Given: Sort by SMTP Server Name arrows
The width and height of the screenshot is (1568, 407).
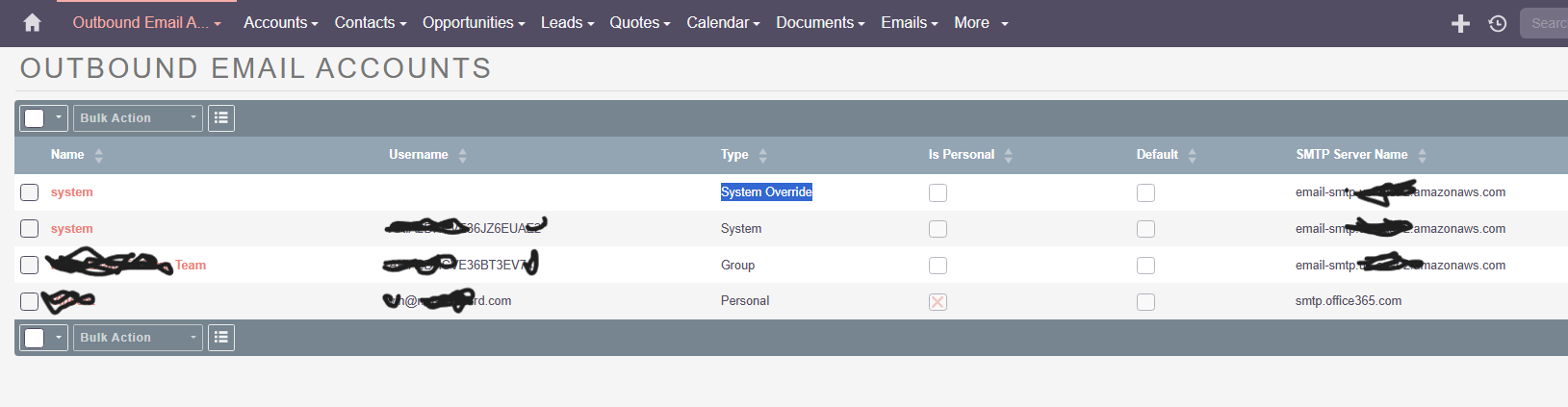Looking at the screenshot, I should pyautogui.click(x=1422, y=155).
